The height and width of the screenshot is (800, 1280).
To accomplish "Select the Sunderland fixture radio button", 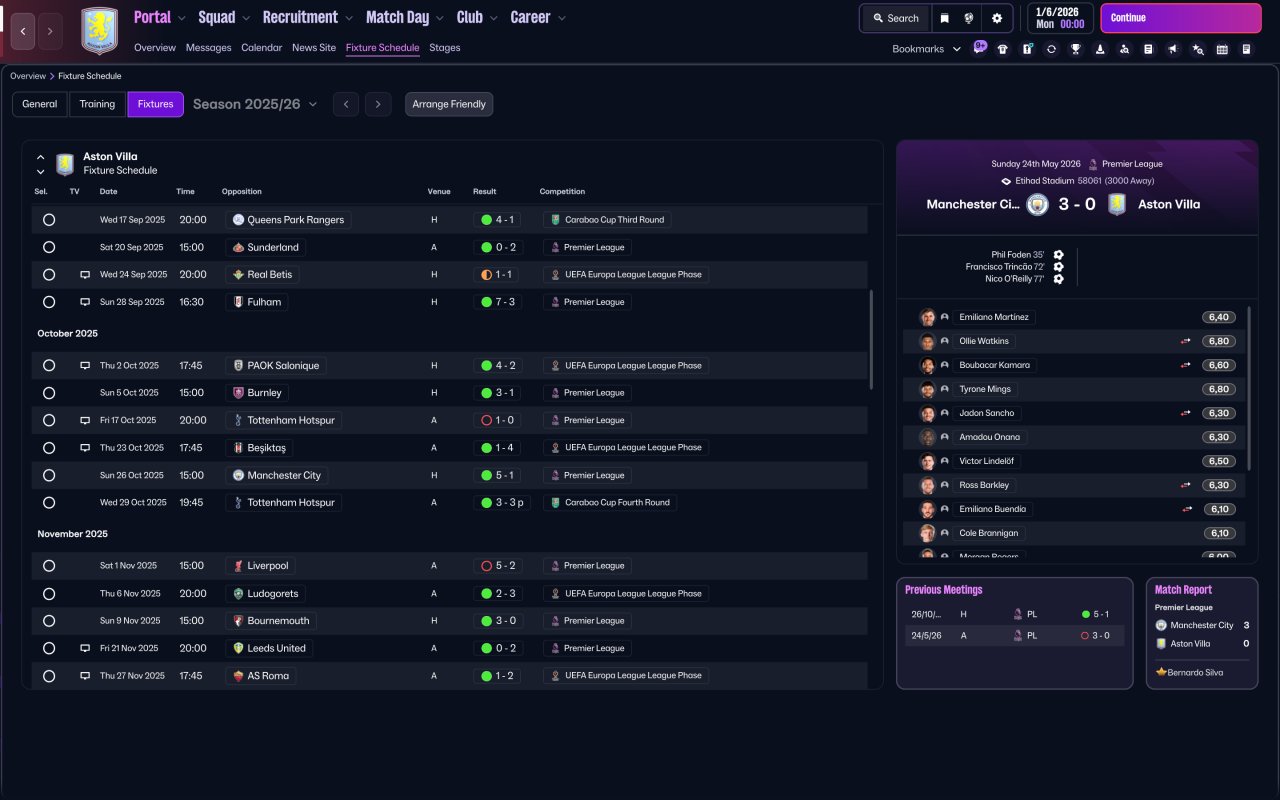I will [x=49, y=247].
